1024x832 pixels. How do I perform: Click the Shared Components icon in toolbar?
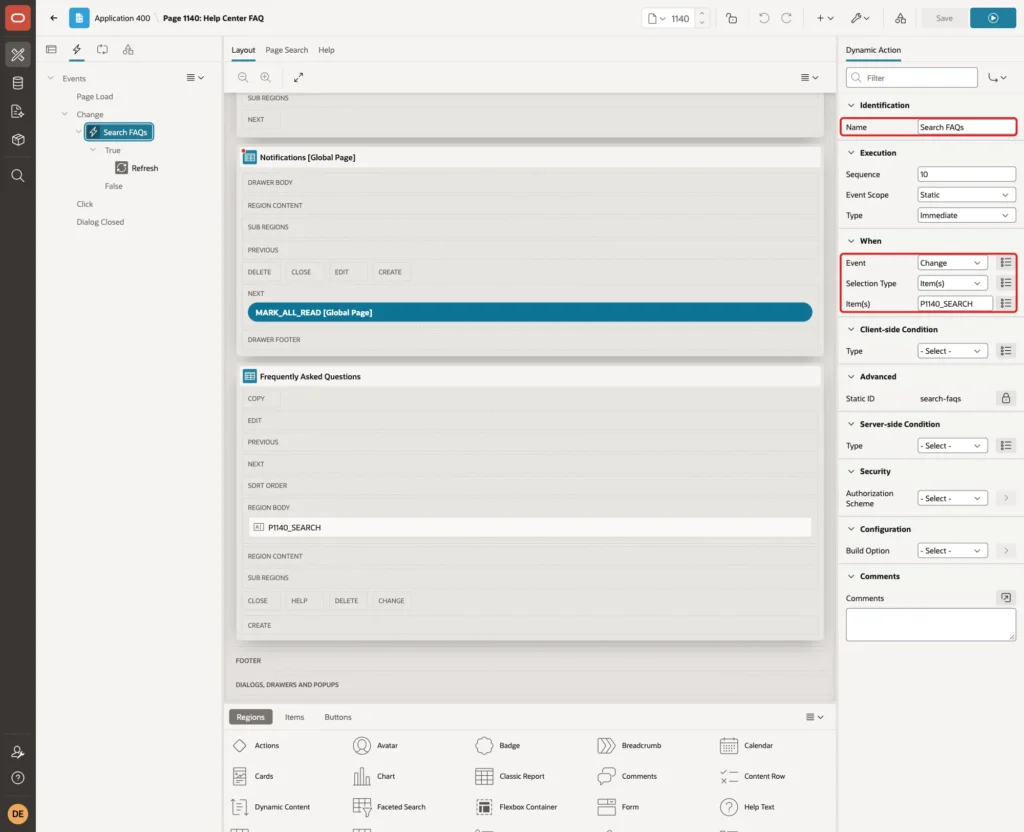(901, 18)
